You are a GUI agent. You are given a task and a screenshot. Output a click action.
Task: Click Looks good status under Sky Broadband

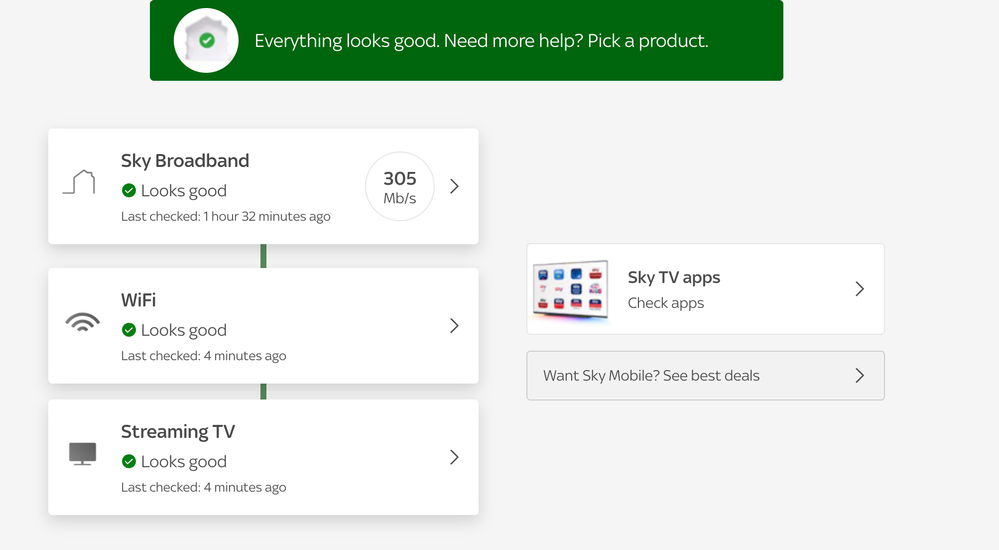coord(183,191)
